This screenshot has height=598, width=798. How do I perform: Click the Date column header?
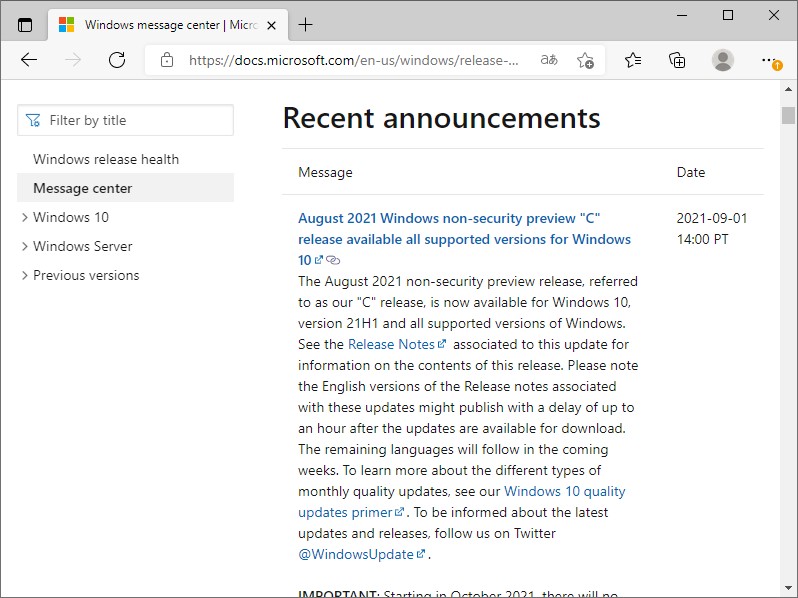(691, 173)
